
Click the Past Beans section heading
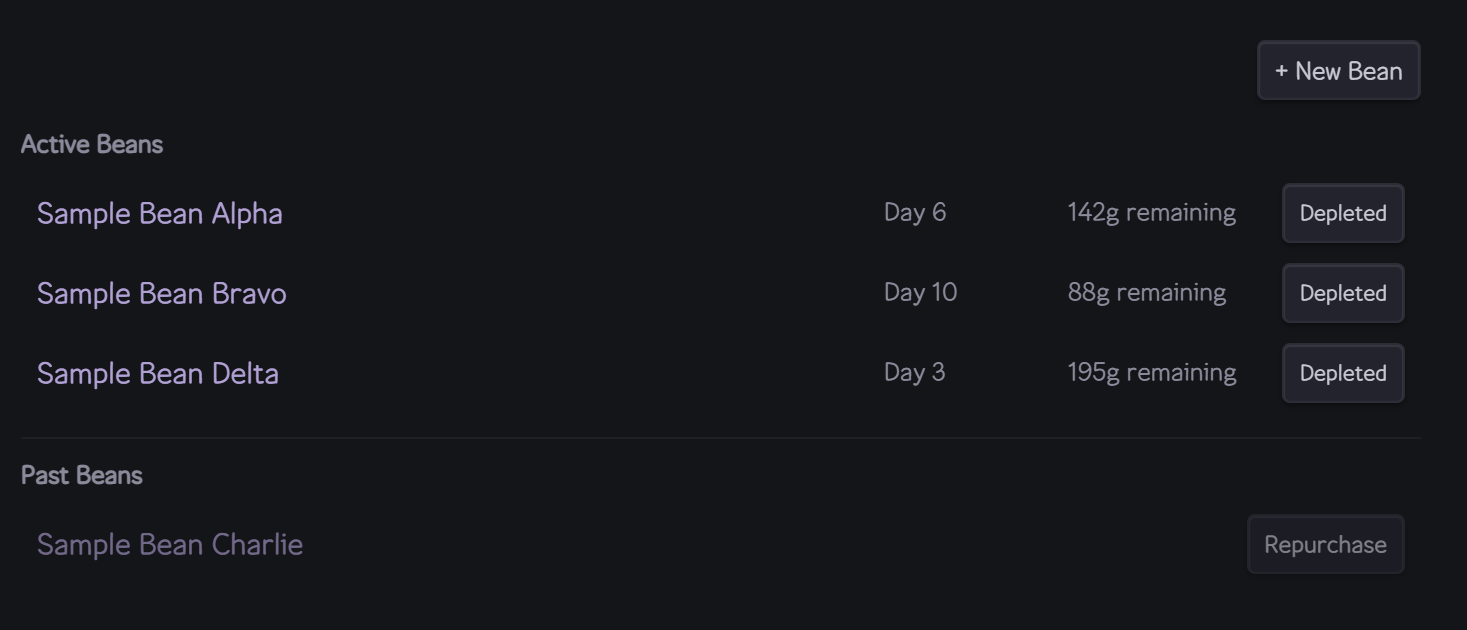[82, 476]
